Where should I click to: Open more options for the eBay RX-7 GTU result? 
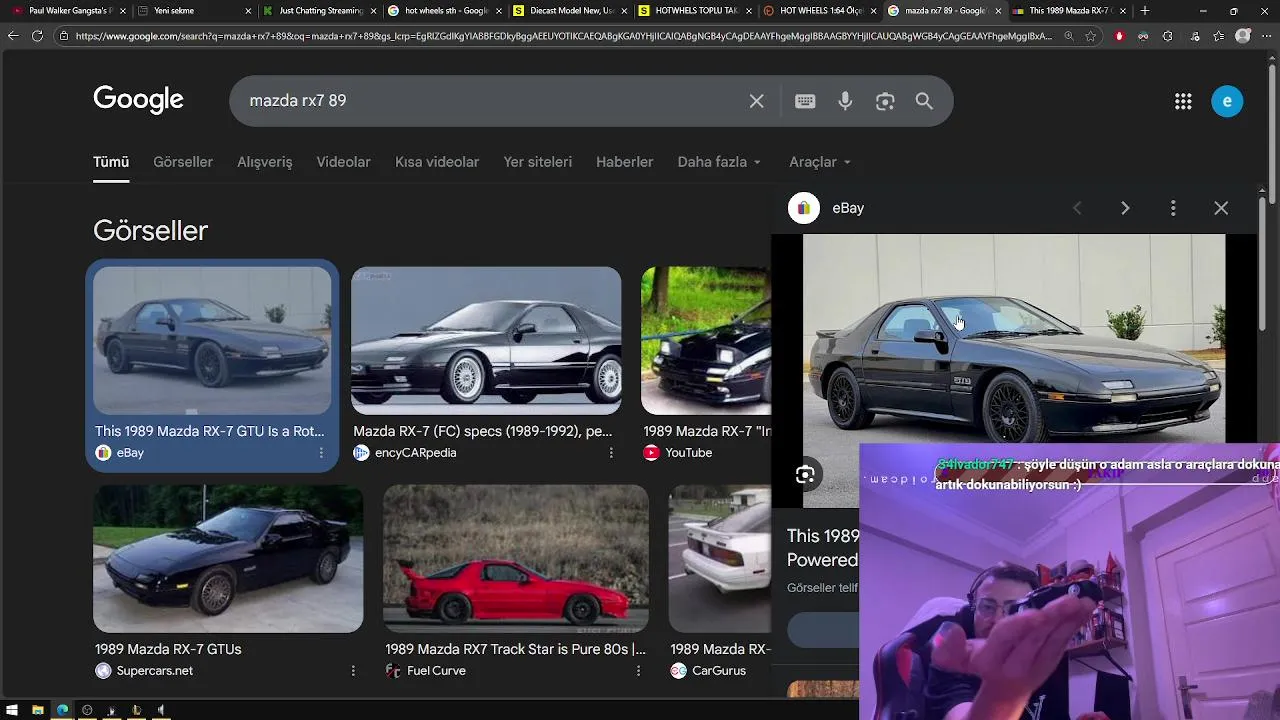coord(321,453)
